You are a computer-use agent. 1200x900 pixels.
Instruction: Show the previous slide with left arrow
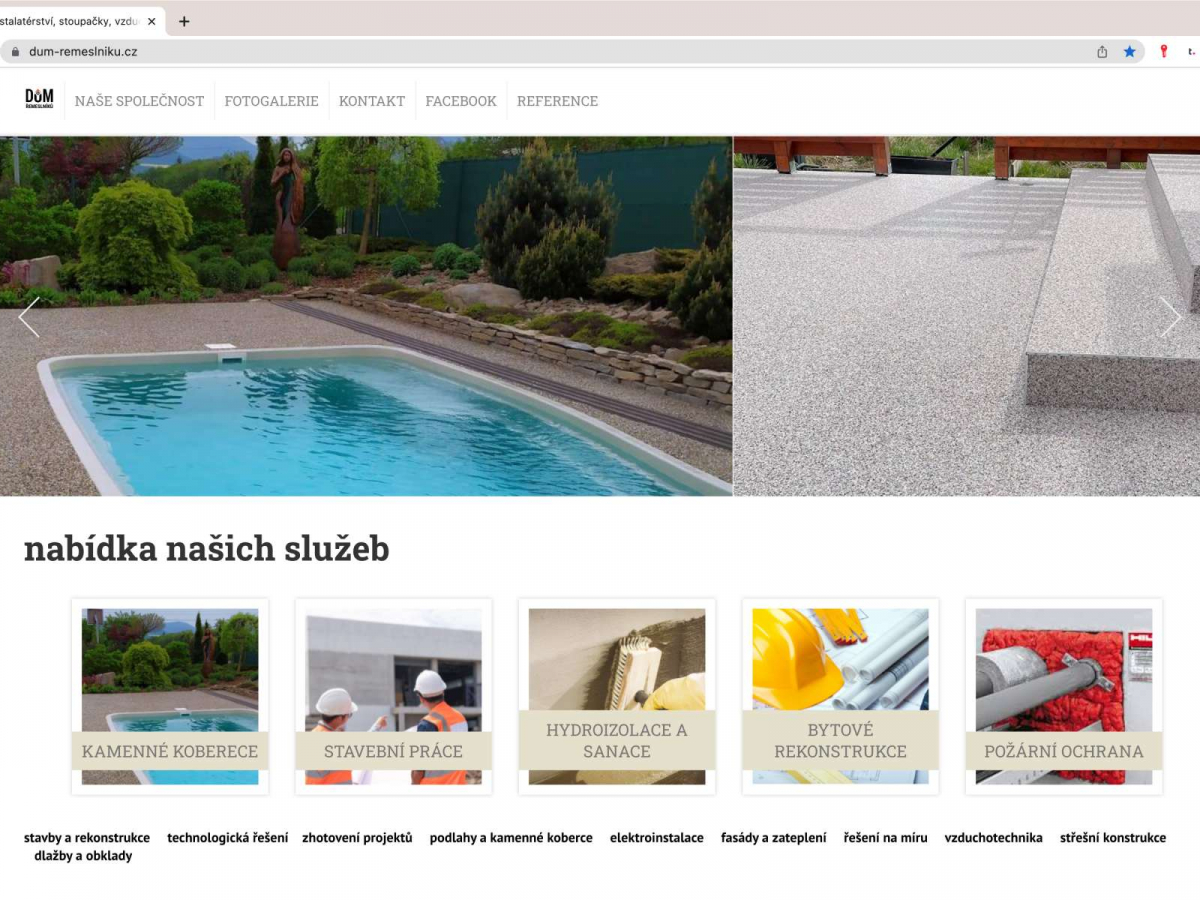pyautogui.click(x=29, y=317)
